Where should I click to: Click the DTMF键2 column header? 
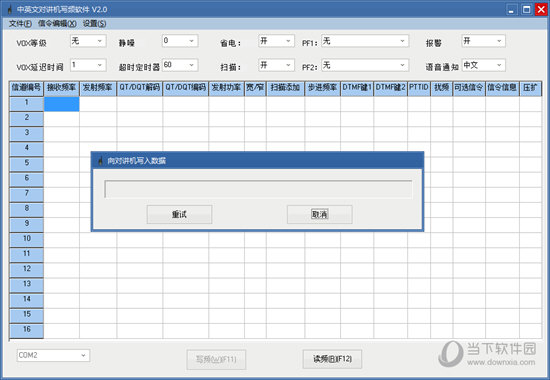[x=390, y=88]
